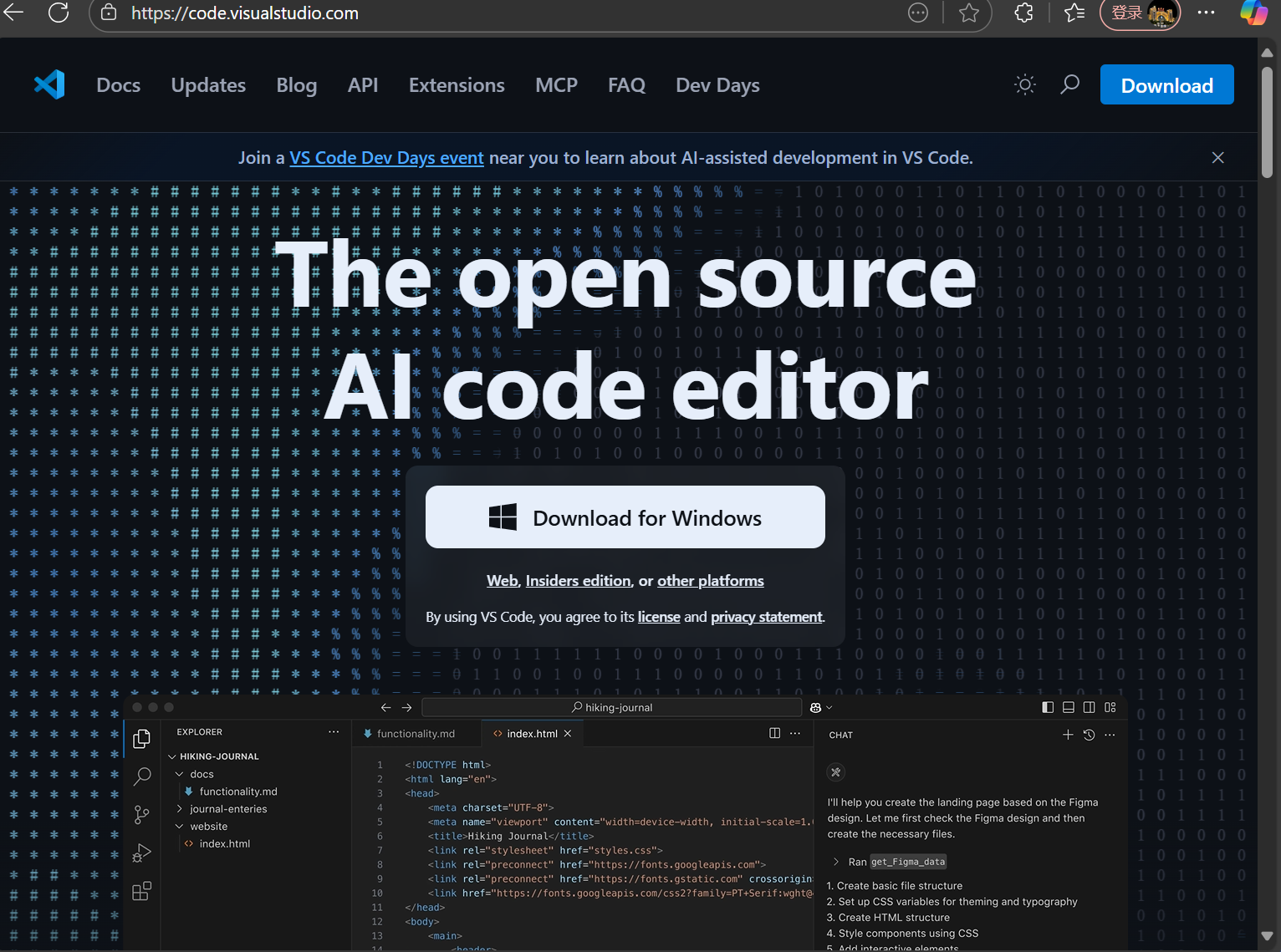Toggle bottom panel layout icon
Viewport: 1281px width, 952px height.
(1069, 707)
